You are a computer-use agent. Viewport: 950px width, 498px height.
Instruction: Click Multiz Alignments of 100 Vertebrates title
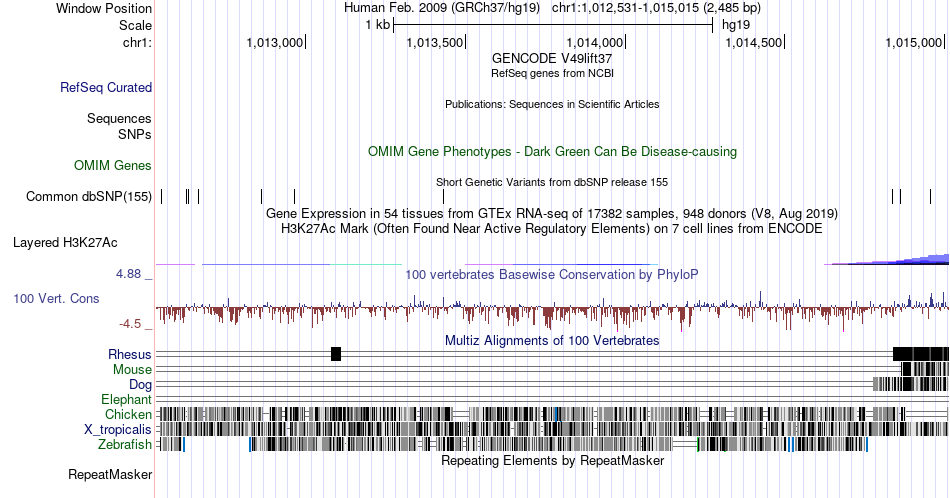click(x=552, y=340)
